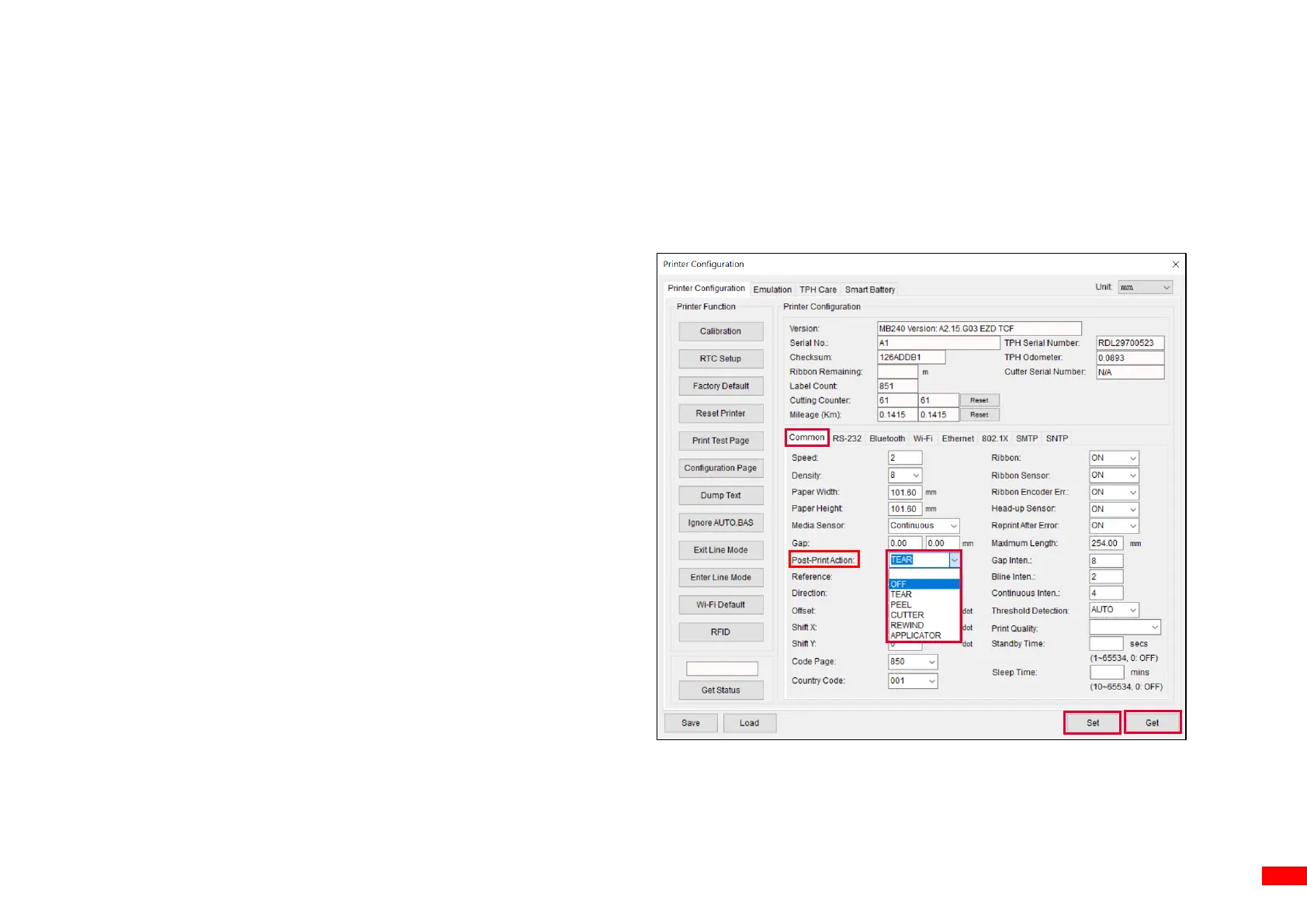1307x924 pixels.
Task: Click the Save button
Action: tap(691, 723)
